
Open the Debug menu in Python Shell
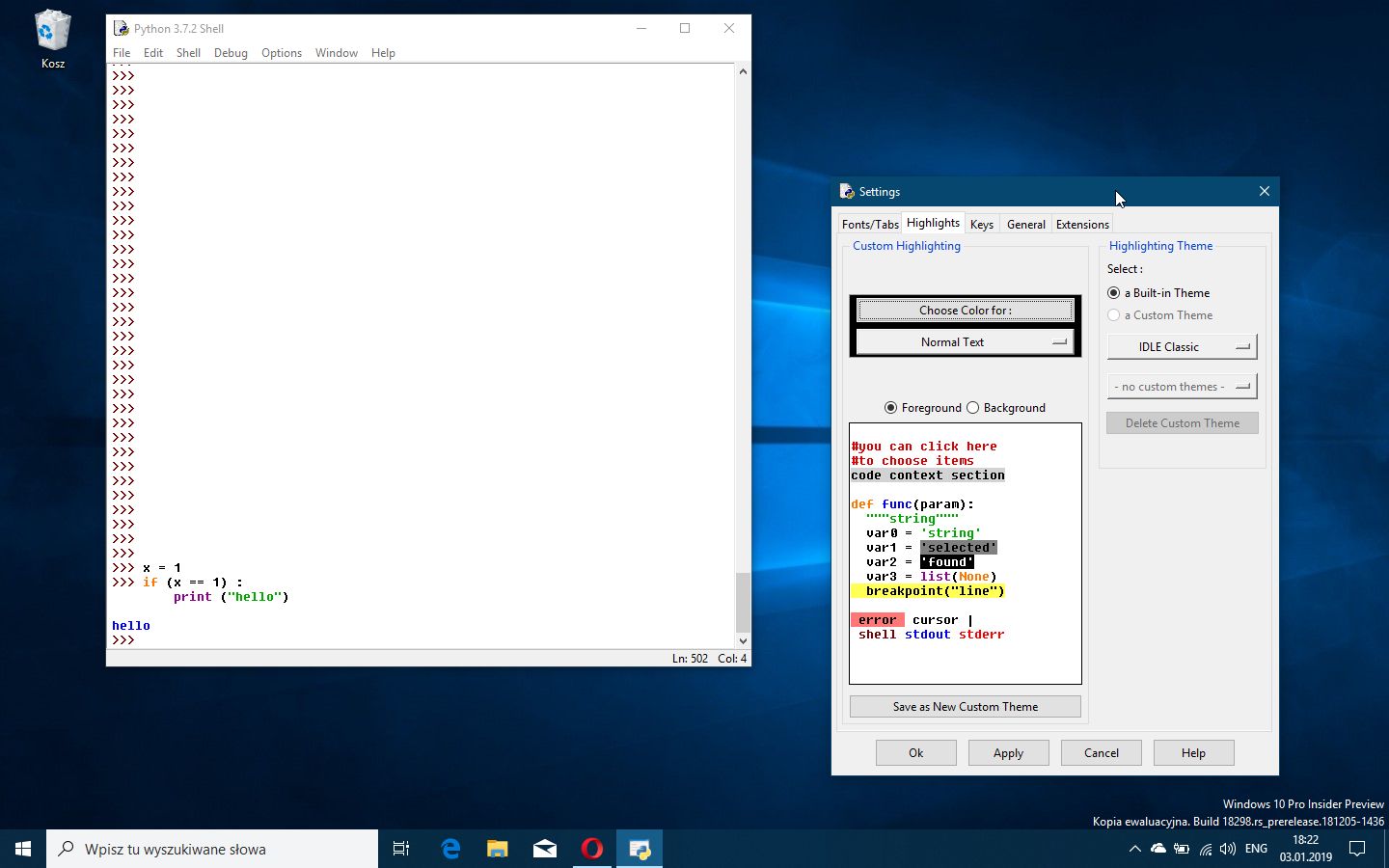click(231, 53)
